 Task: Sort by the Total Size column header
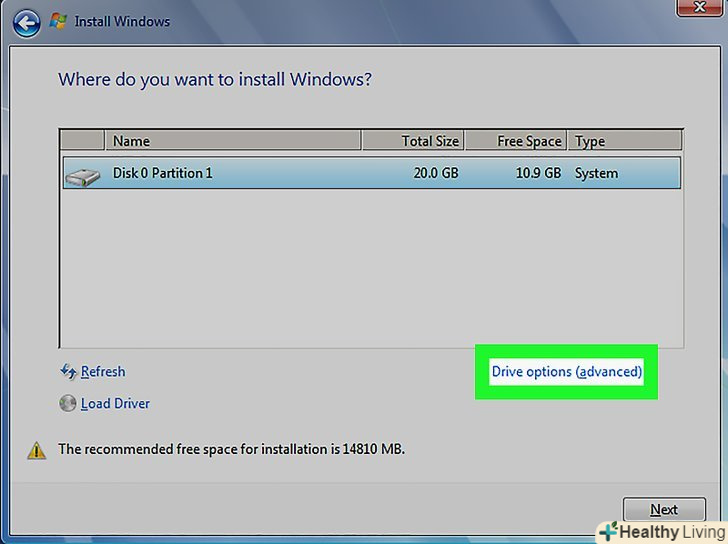(413, 141)
